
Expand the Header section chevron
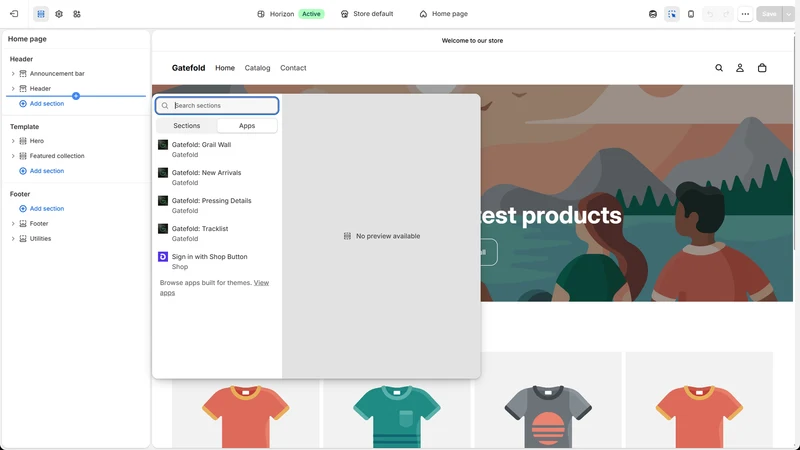[13, 89]
